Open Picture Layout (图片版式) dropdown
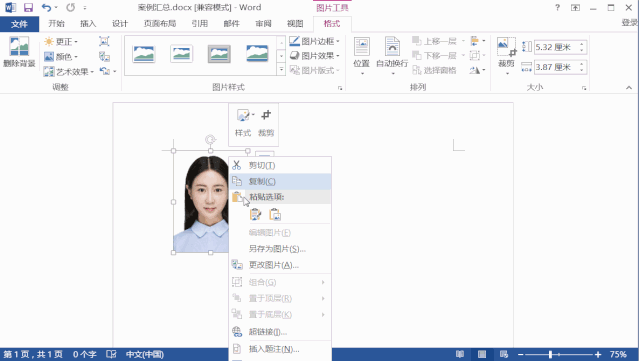Screen dimensions: 639x361 tap(314, 70)
